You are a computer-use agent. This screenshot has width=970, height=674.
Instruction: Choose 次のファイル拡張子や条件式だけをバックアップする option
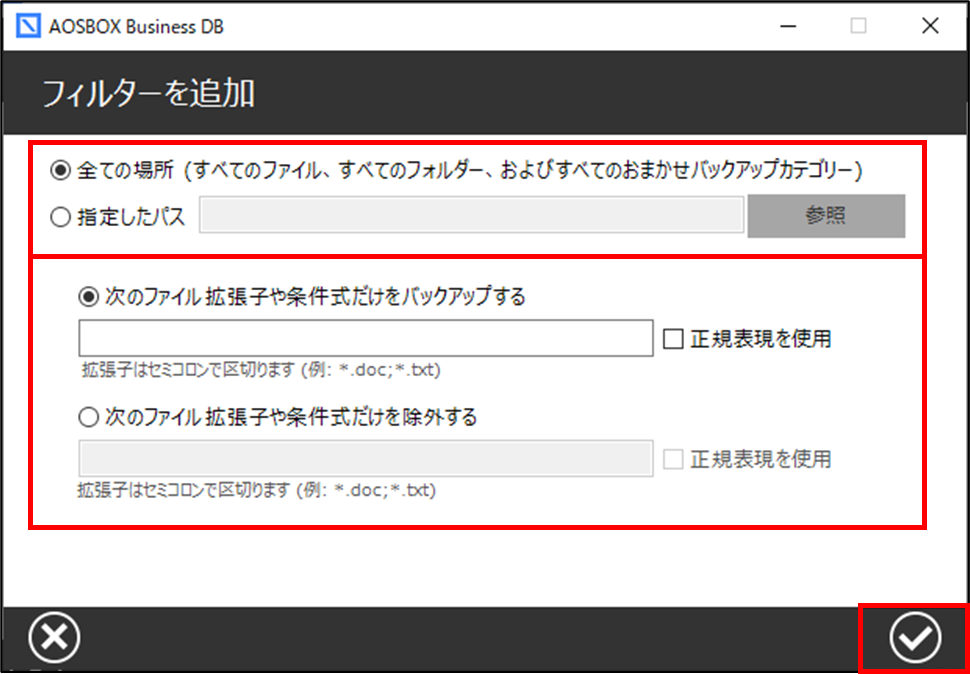pos(88,297)
